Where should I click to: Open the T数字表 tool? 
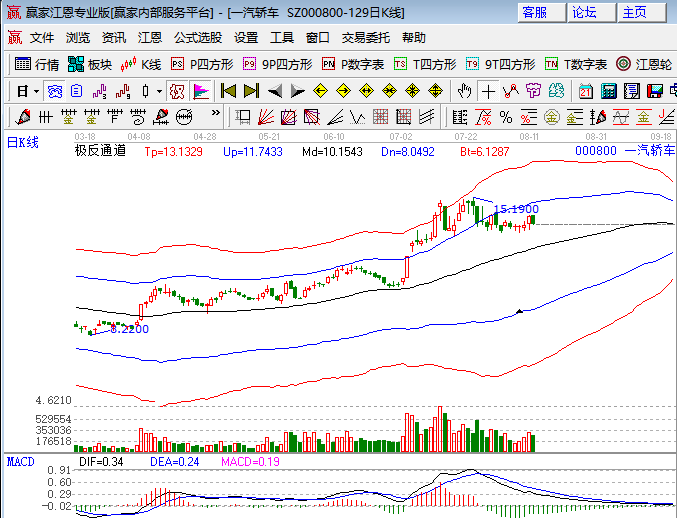pos(576,64)
